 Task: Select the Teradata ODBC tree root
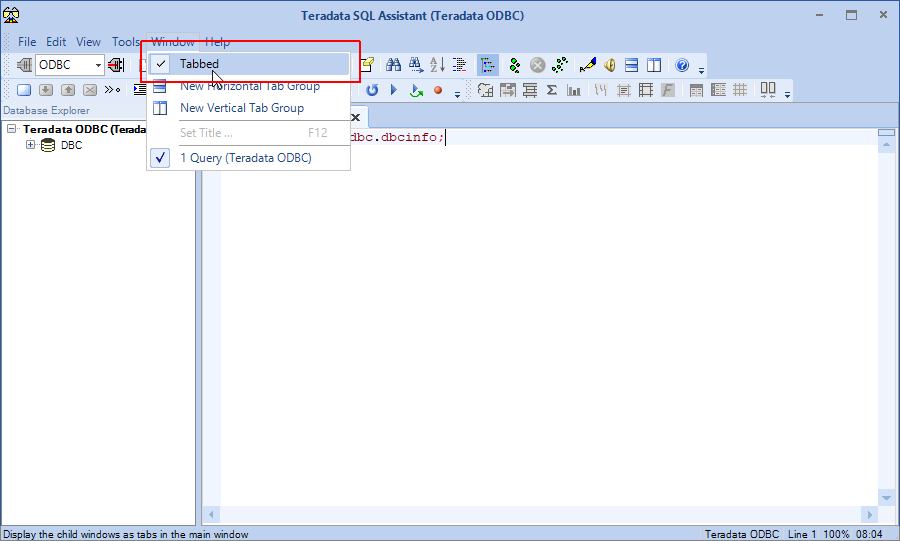coord(84,129)
